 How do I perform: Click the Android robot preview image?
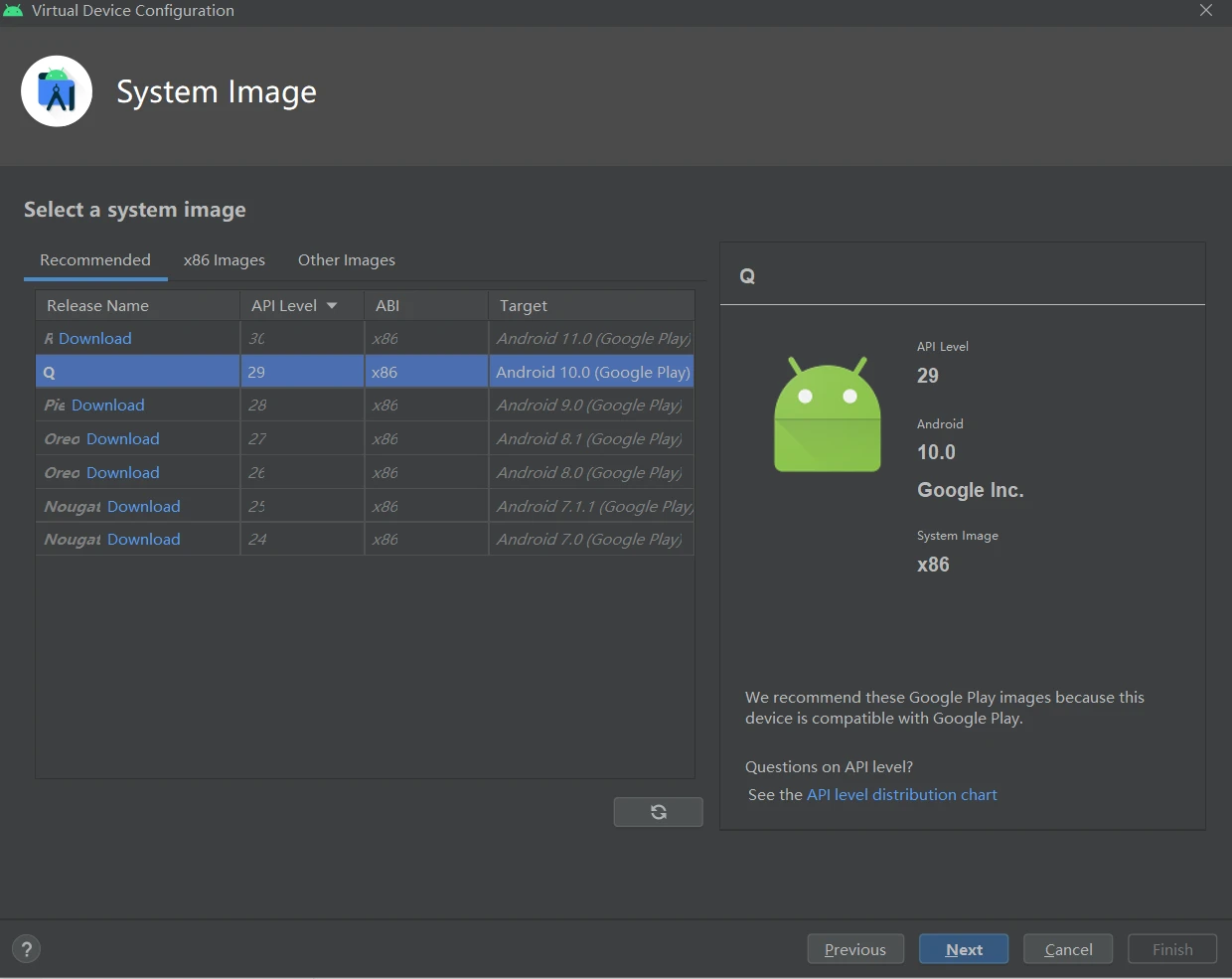827,414
